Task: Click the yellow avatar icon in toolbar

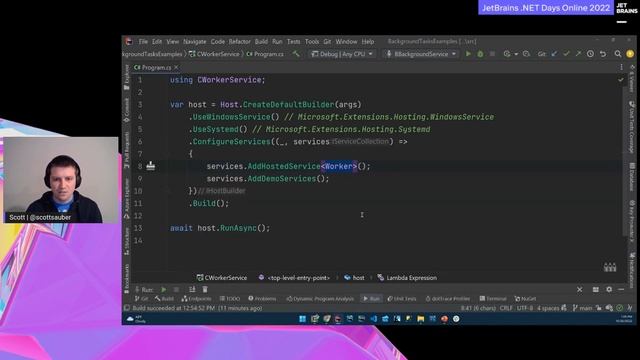Action: [x=630, y=54]
